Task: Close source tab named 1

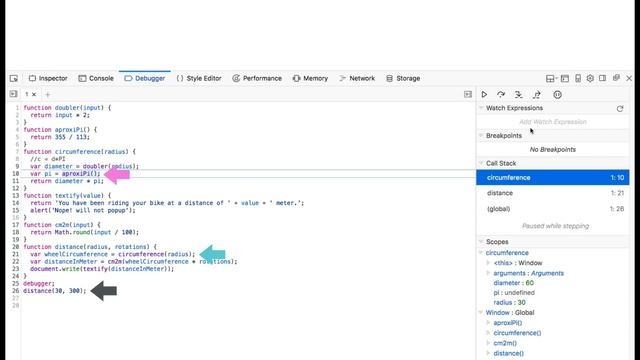Action: coord(34,94)
